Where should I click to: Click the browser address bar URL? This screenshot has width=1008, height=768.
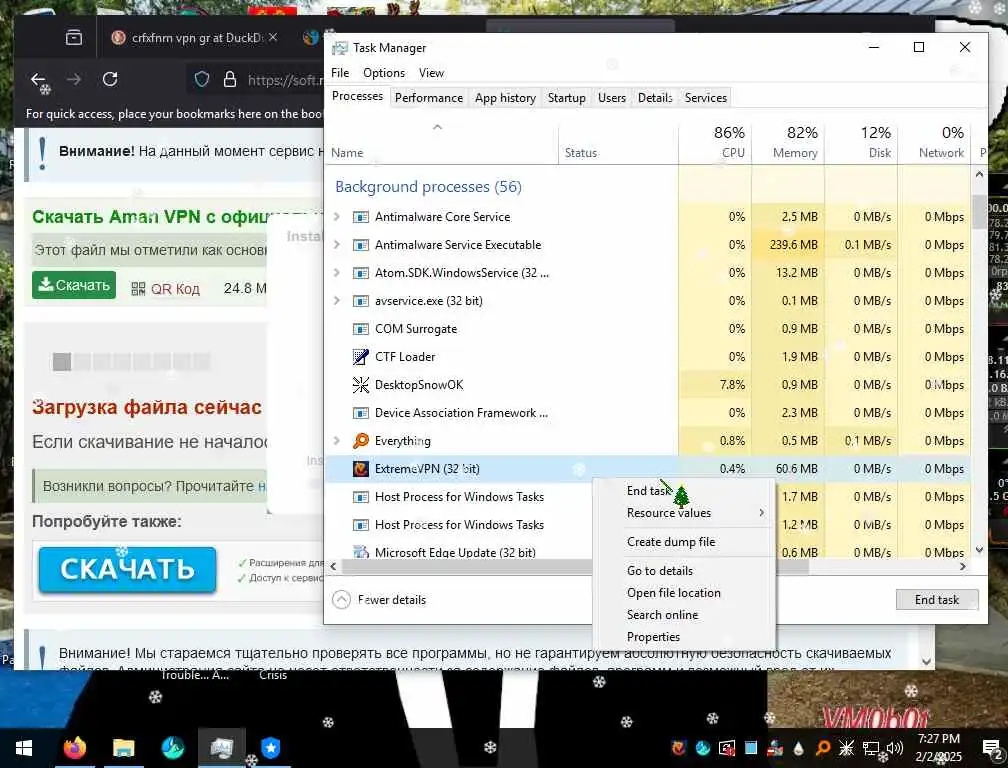[285, 80]
